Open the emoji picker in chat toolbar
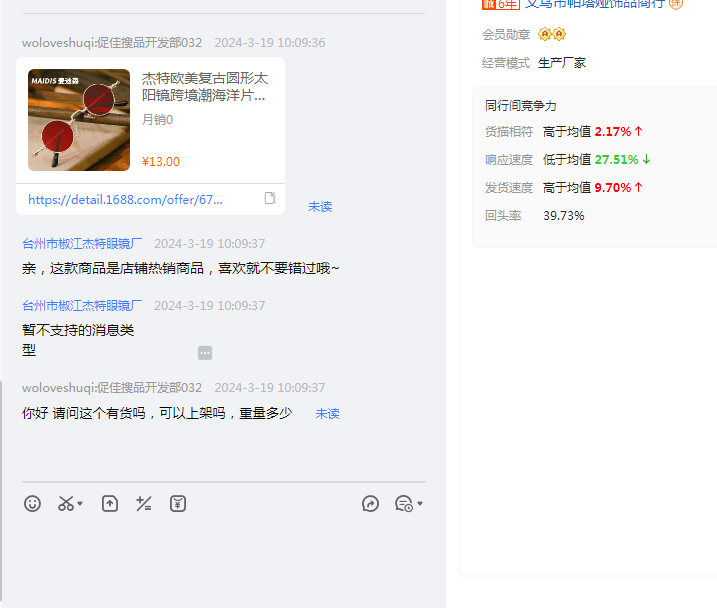This screenshot has height=608, width=717. tap(33, 504)
